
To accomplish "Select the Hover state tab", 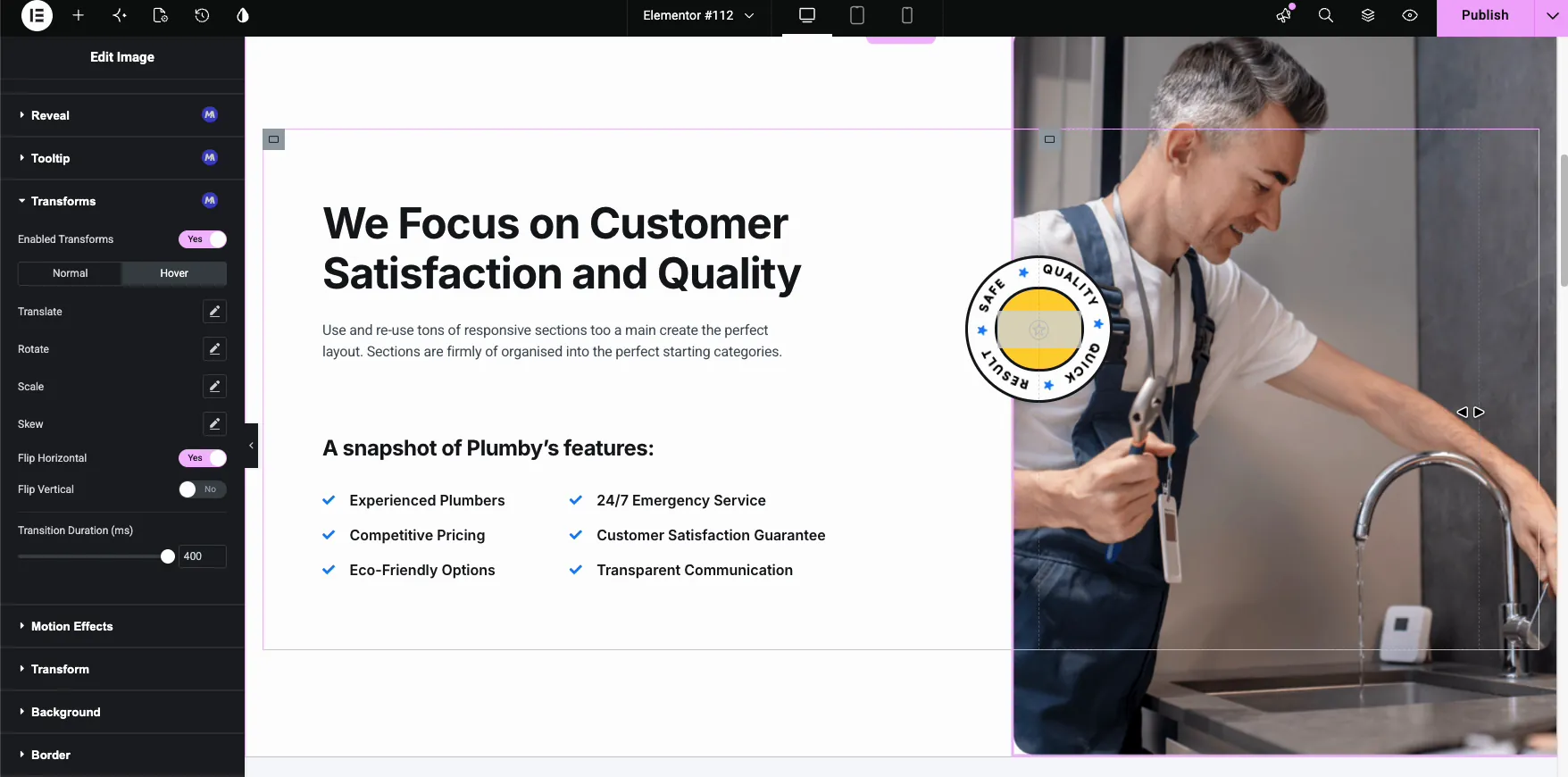I will pyautogui.click(x=174, y=273).
